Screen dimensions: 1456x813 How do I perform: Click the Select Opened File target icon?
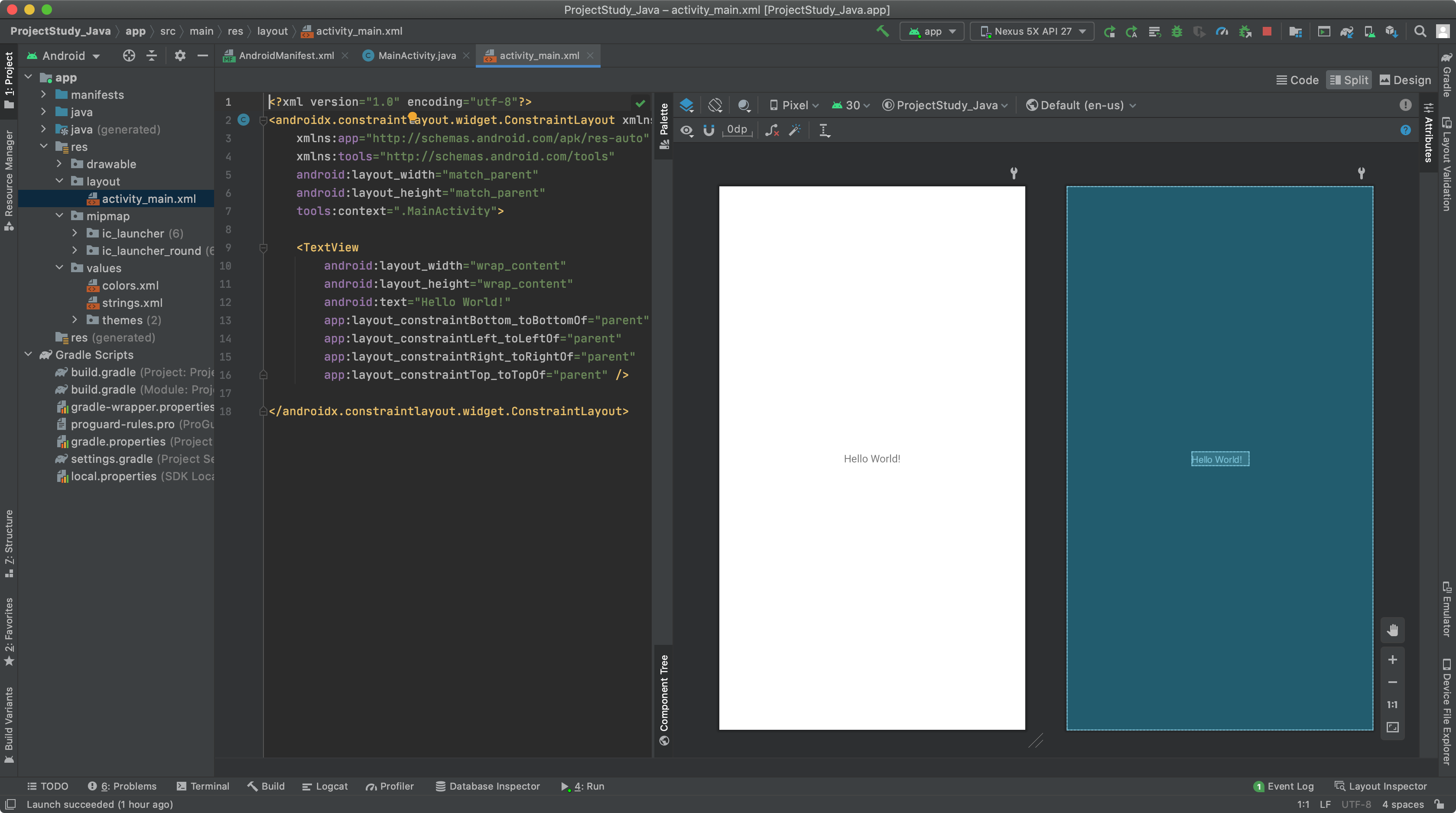coord(129,55)
